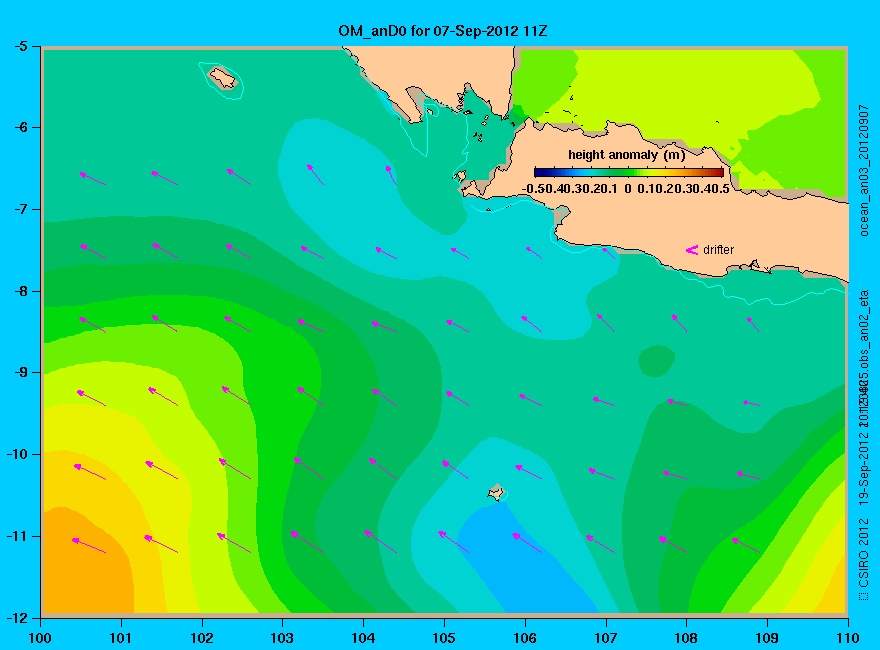The width and height of the screenshot is (880, 650).
Task: Click longitude tick label 106
Action: 525,638
